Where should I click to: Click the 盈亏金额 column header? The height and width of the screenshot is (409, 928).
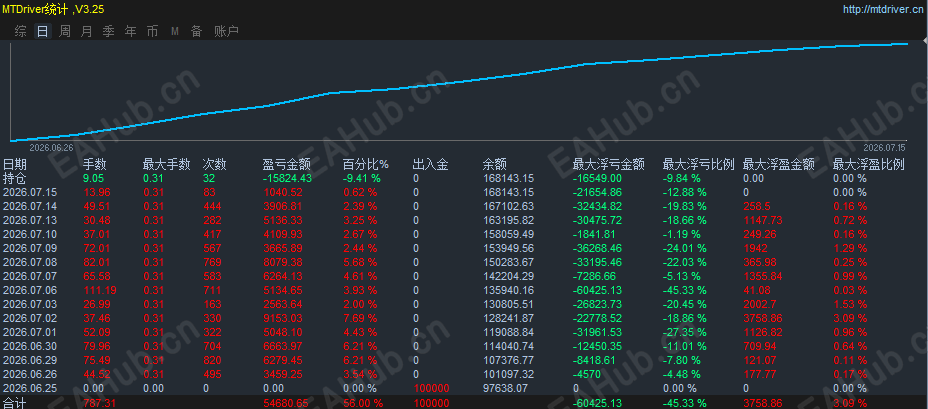coord(286,165)
